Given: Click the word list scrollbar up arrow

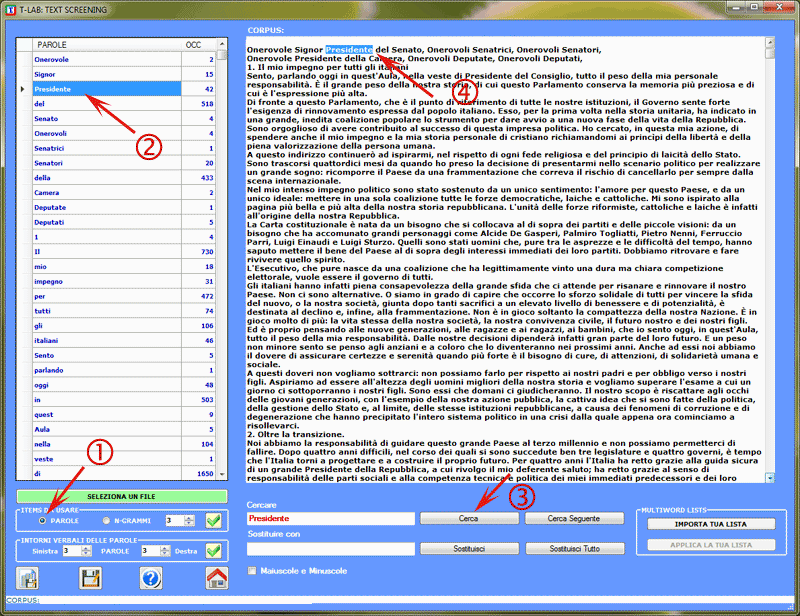Looking at the screenshot, I should pyautogui.click(x=222, y=44).
